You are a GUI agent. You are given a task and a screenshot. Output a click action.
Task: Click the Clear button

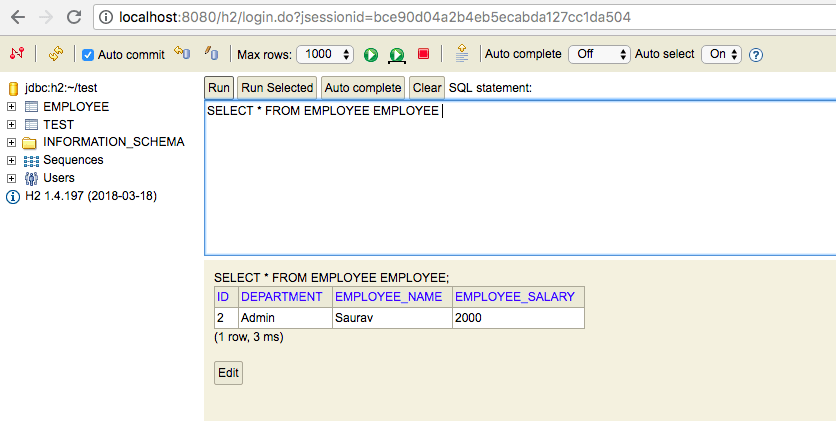(x=427, y=88)
